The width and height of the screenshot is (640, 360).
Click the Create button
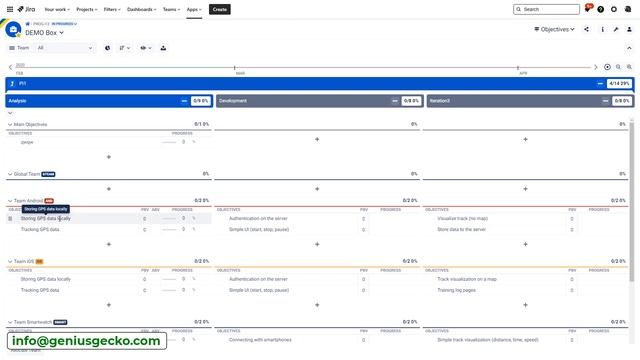point(220,9)
